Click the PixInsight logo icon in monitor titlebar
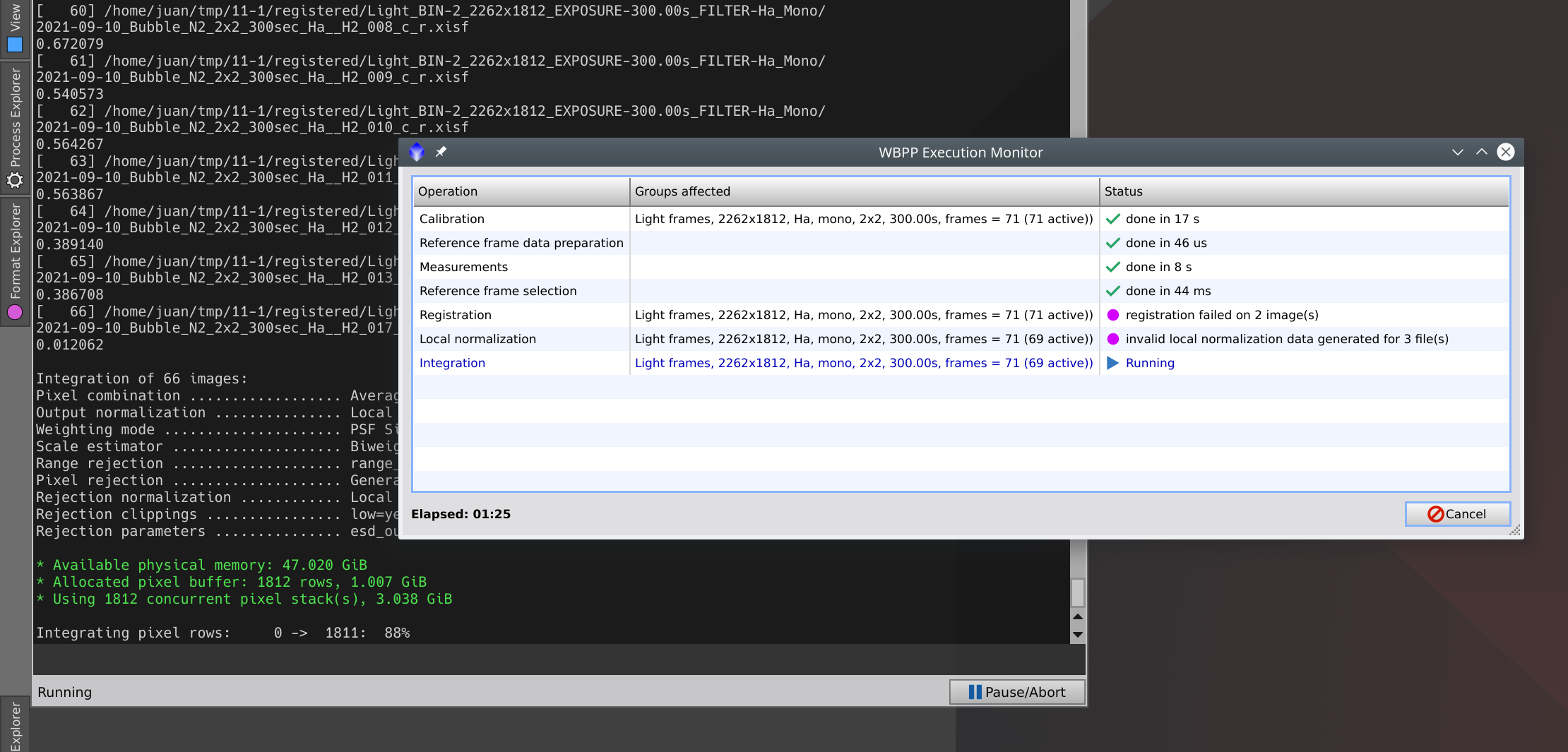The image size is (1568, 752). pyautogui.click(x=417, y=152)
